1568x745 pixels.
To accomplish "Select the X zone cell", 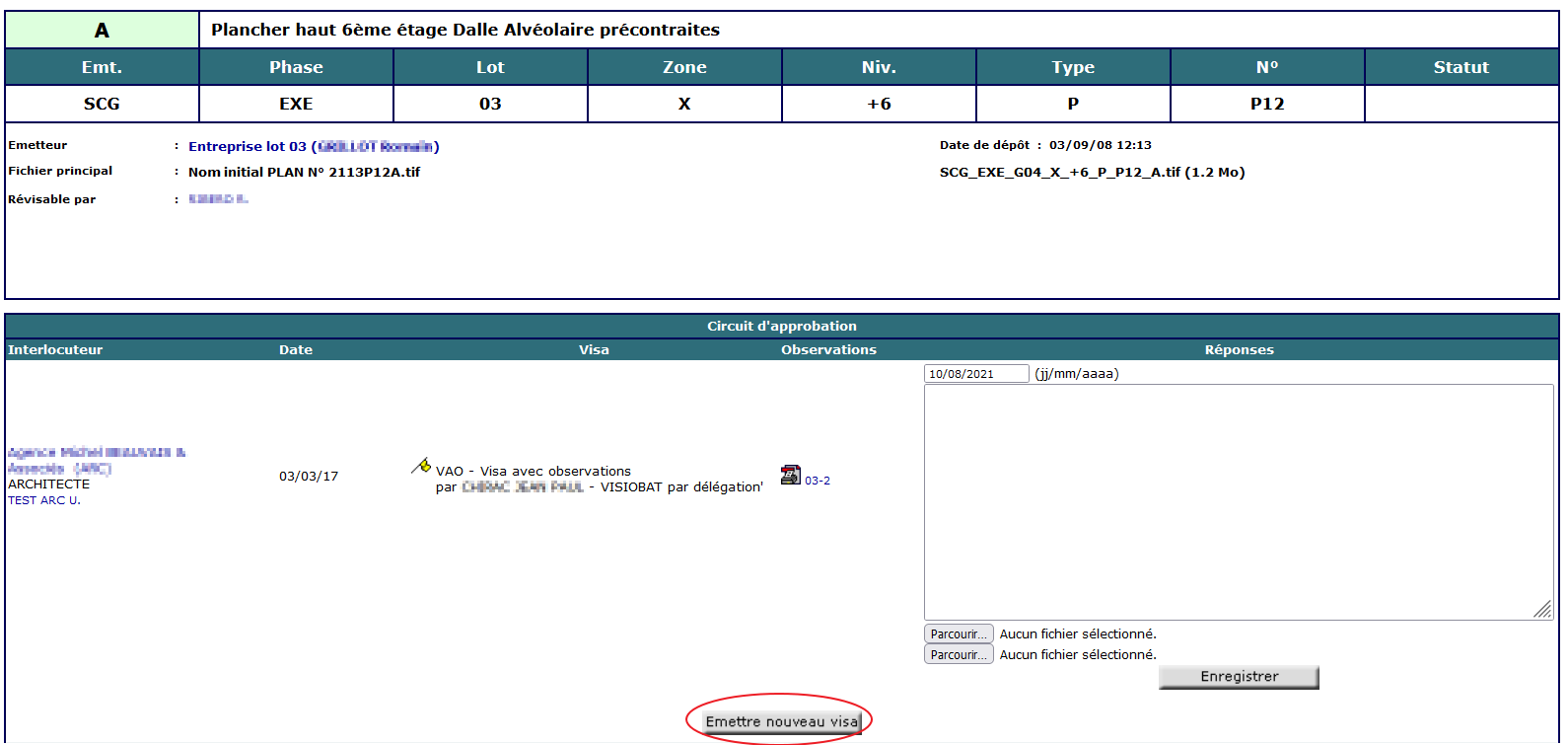I will 684,104.
